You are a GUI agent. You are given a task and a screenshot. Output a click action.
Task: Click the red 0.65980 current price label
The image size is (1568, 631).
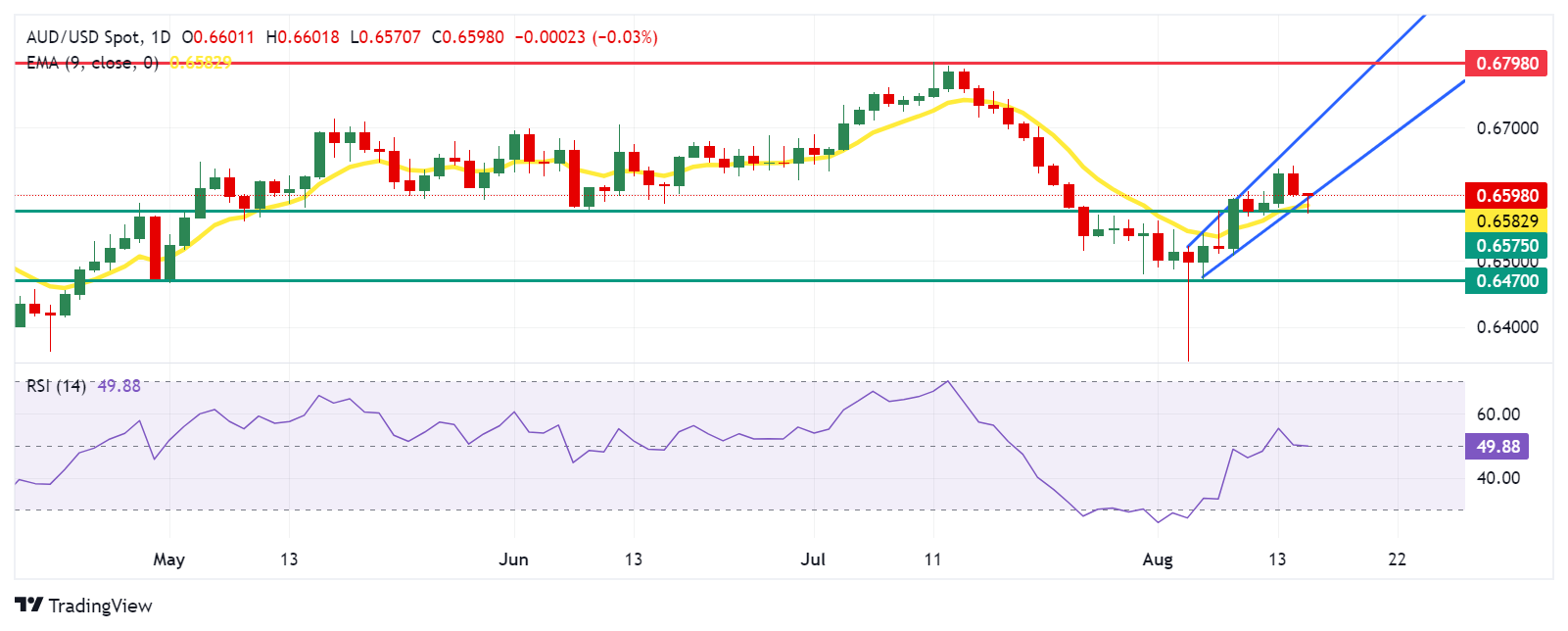(x=1505, y=195)
